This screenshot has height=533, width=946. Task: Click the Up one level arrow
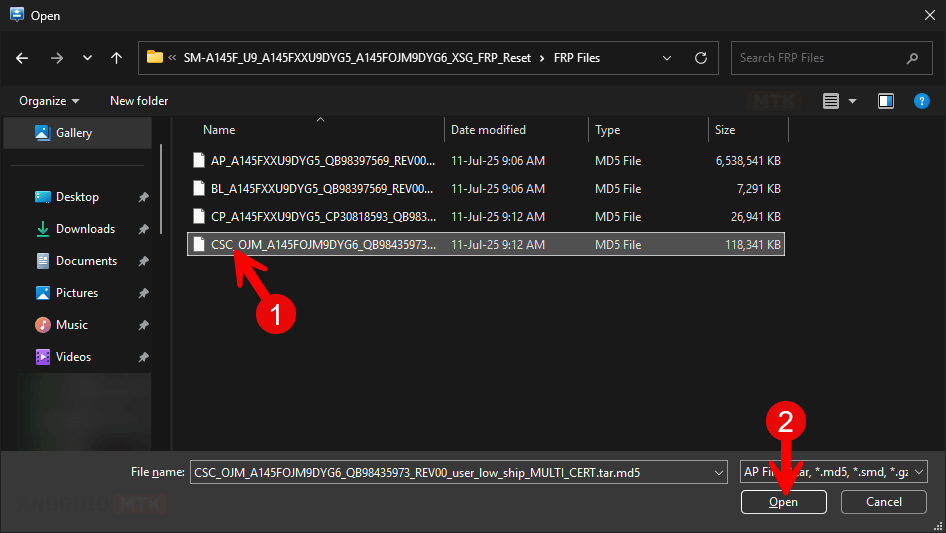(116, 58)
